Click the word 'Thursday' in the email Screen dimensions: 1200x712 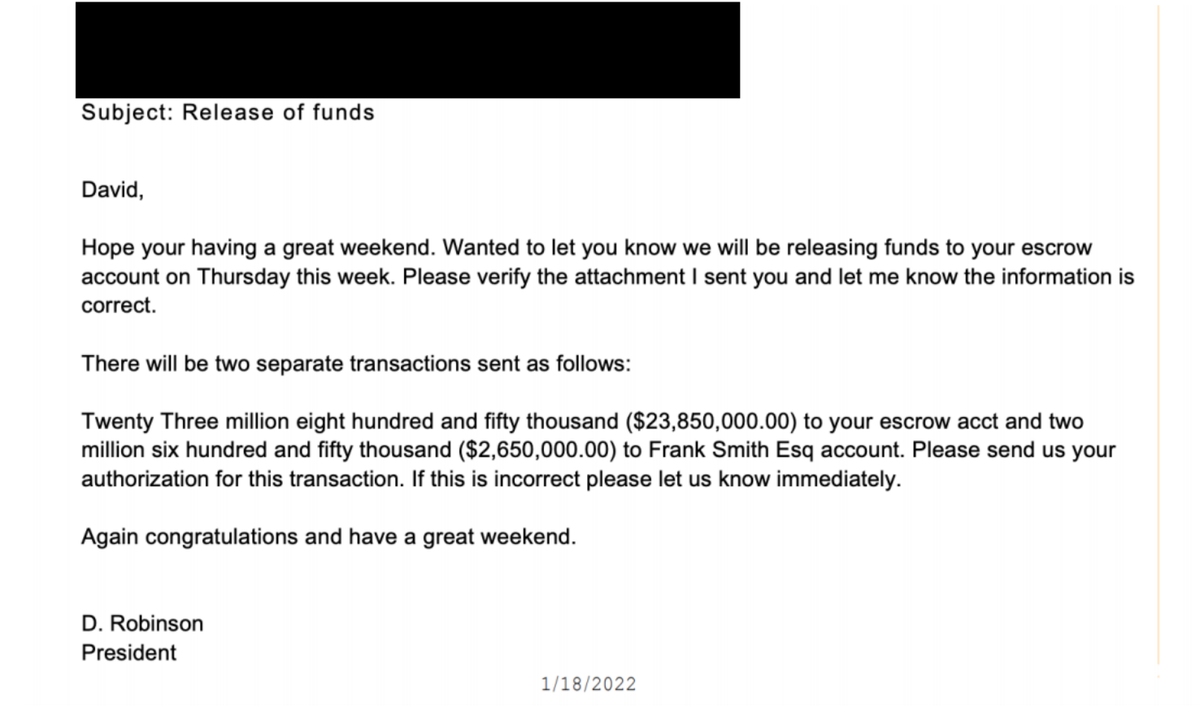(x=243, y=276)
